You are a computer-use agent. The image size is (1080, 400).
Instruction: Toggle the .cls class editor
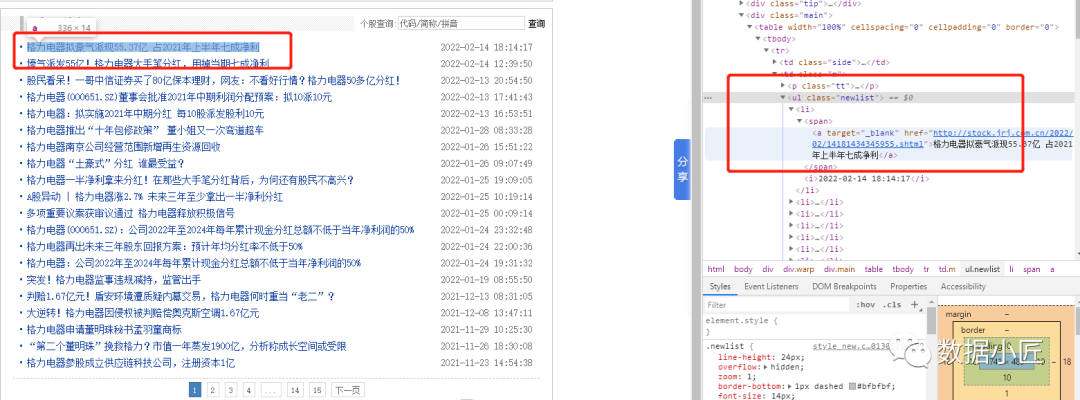pos(892,304)
